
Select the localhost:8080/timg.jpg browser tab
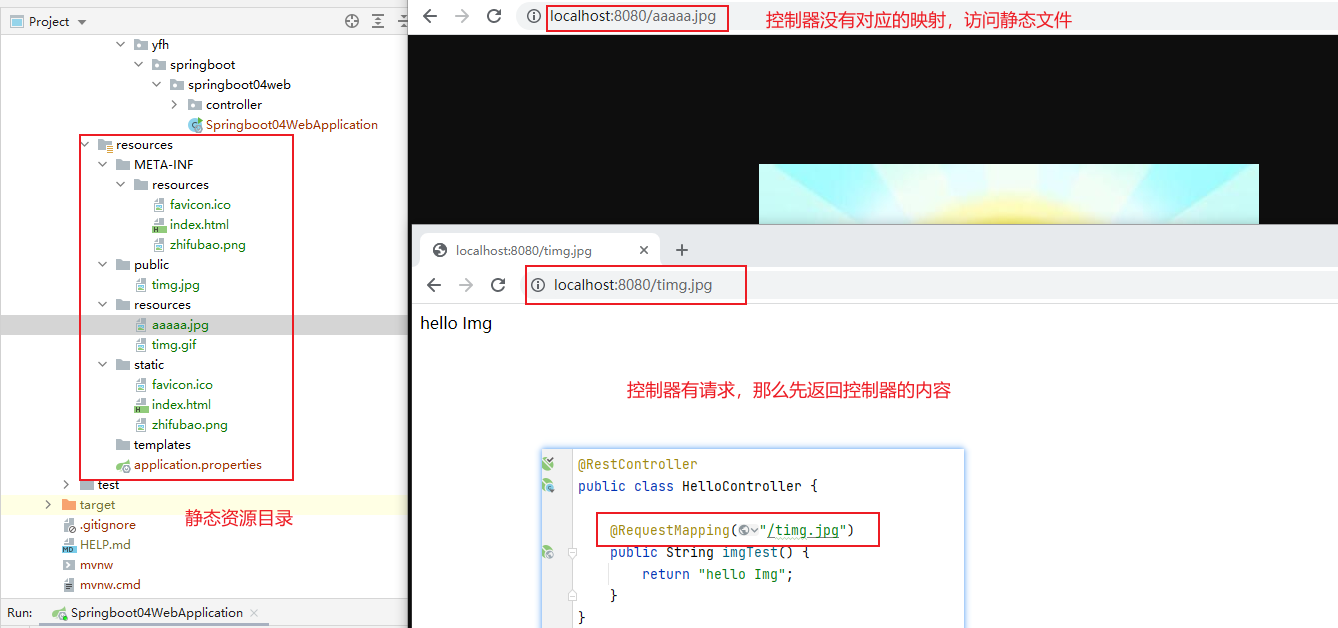(x=538, y=251)
